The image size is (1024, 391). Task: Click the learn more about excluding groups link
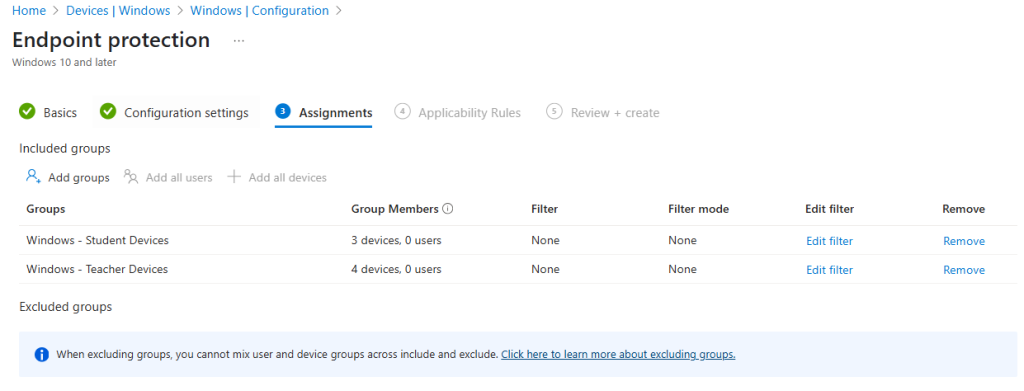pos(618,354)
